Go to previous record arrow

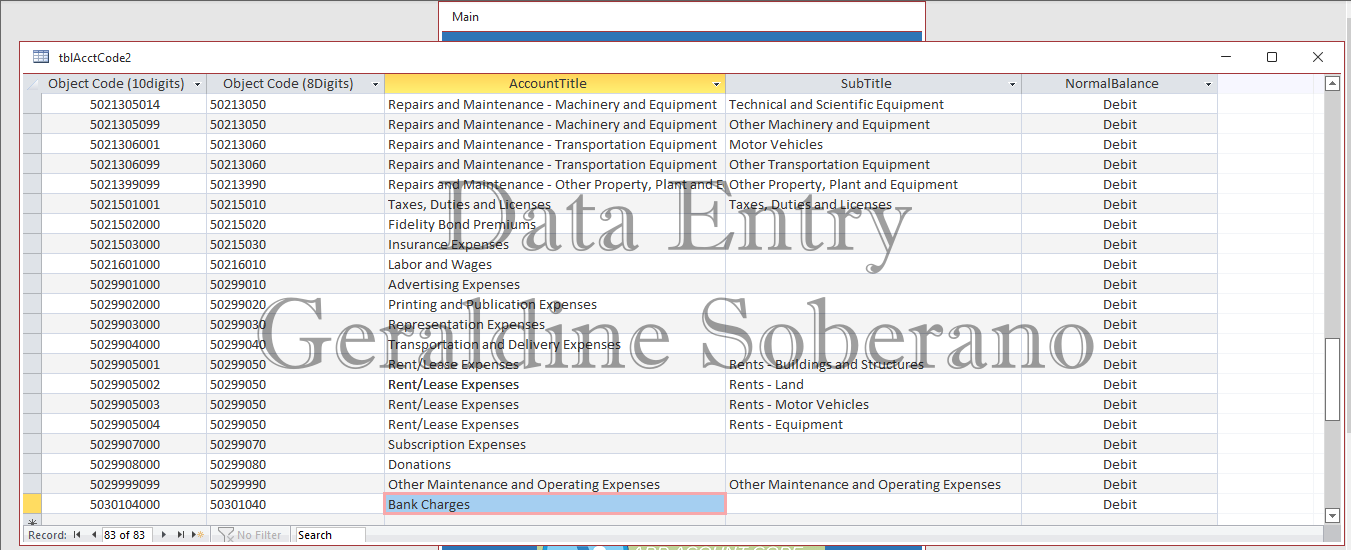tap(93, 535)
